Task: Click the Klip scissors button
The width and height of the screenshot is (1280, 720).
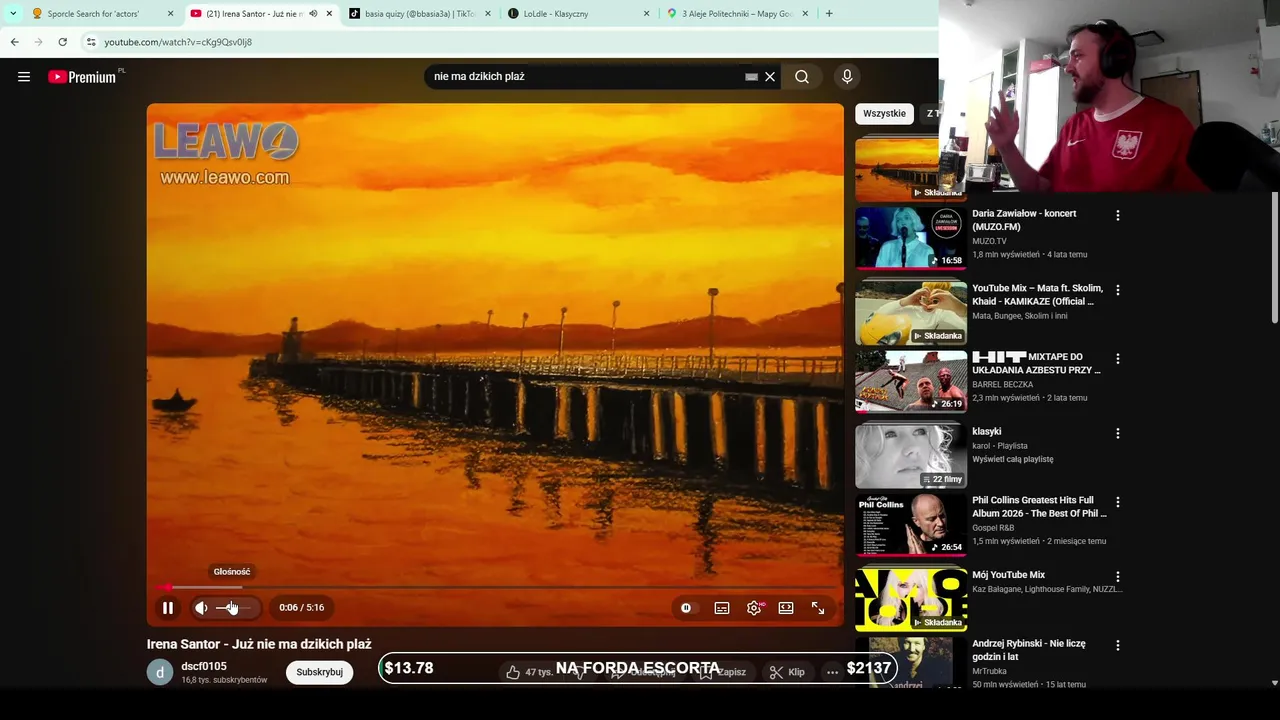Action: pos(787,672)
